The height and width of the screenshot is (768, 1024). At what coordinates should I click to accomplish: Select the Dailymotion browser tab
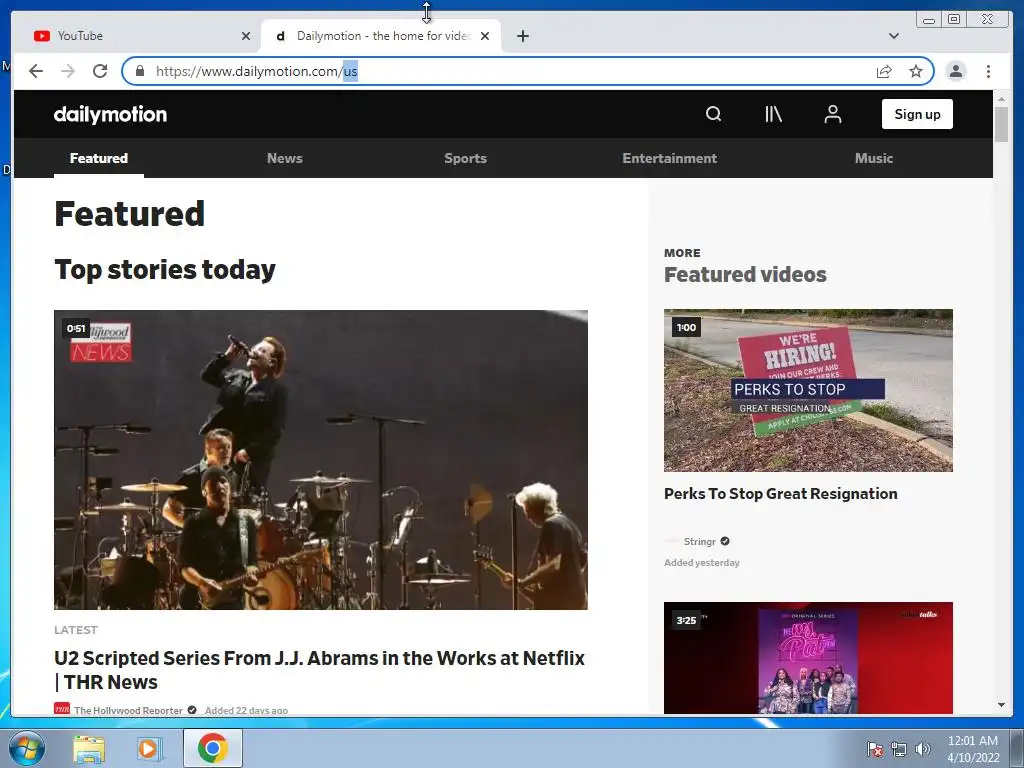381,36
